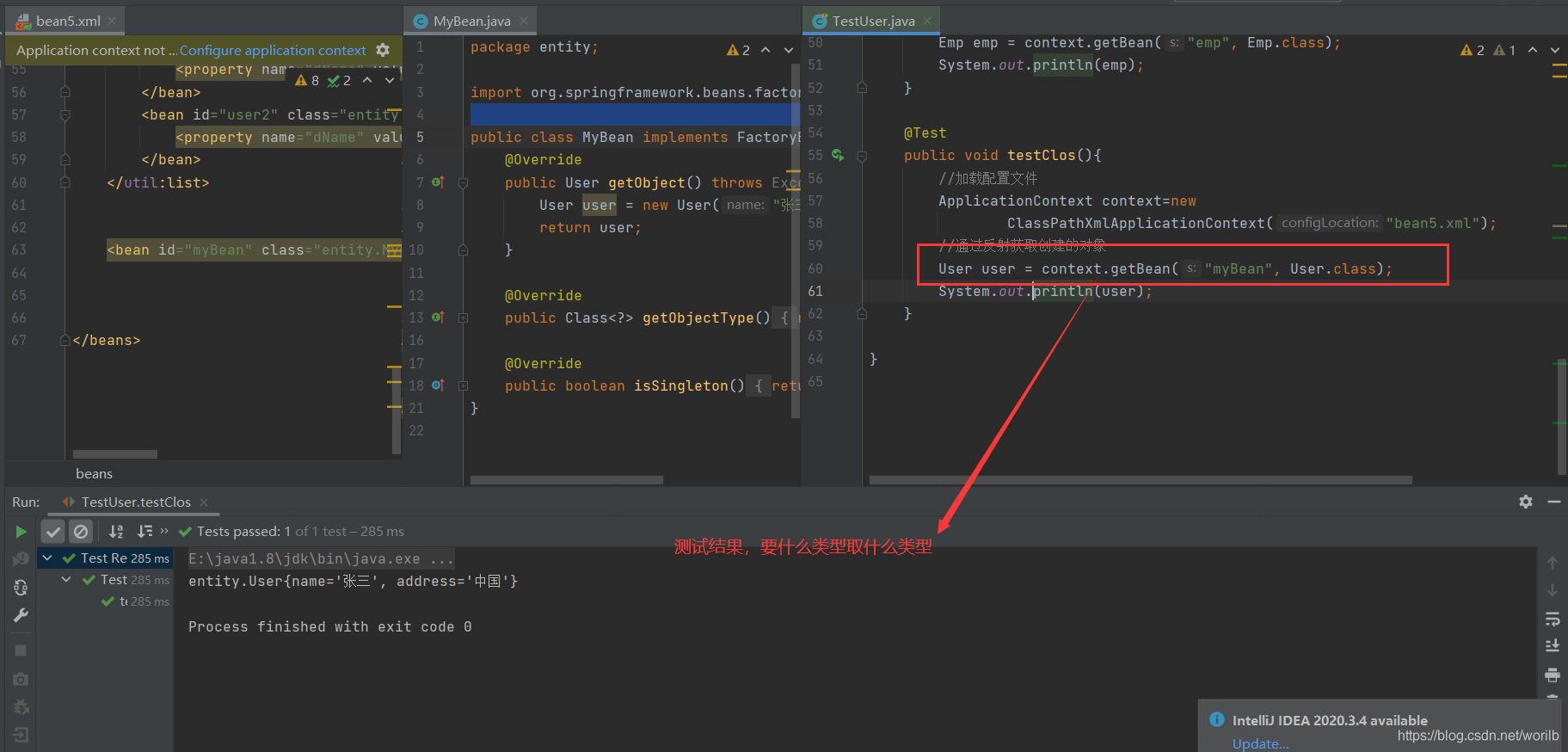
Task: Click the 8 warnings indicator in bean5.xml
Action: click(307, 80)
